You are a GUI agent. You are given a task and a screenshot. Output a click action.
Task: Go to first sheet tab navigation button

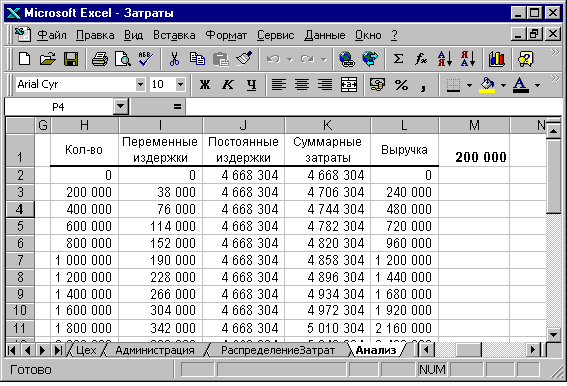pyautogui.click(x=12, y=350)
